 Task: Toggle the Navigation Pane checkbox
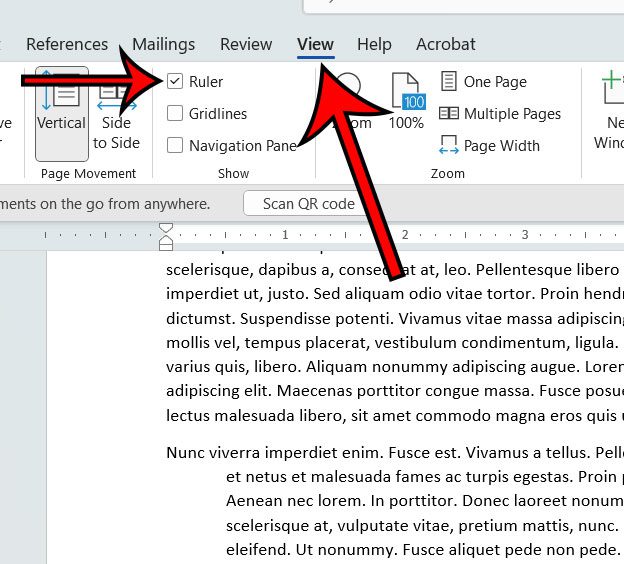[x=176, y=146]
